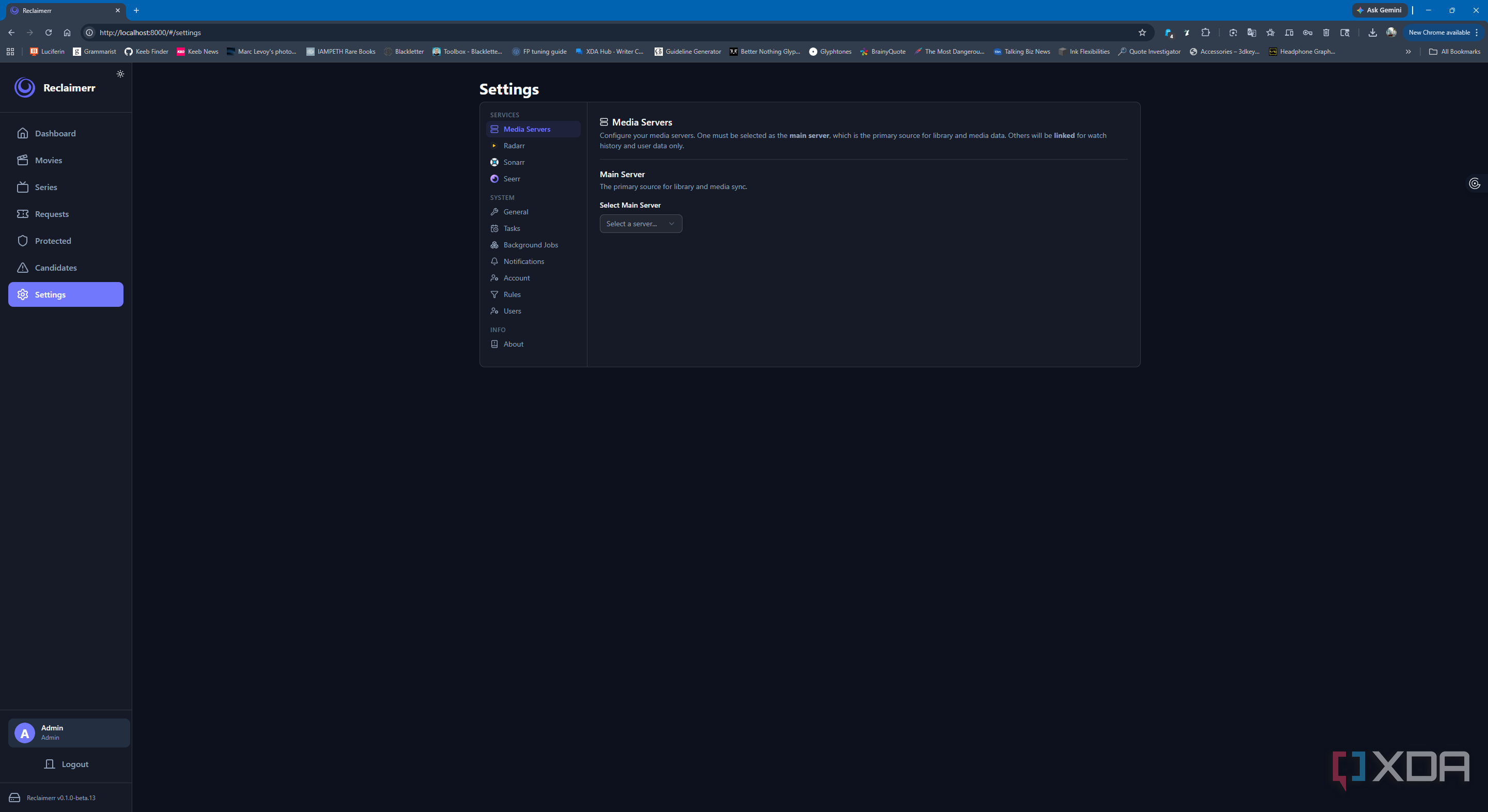Open the All Bookmarks folder
This screenshot has width=1488, height=812.
tap(1454, 52)
